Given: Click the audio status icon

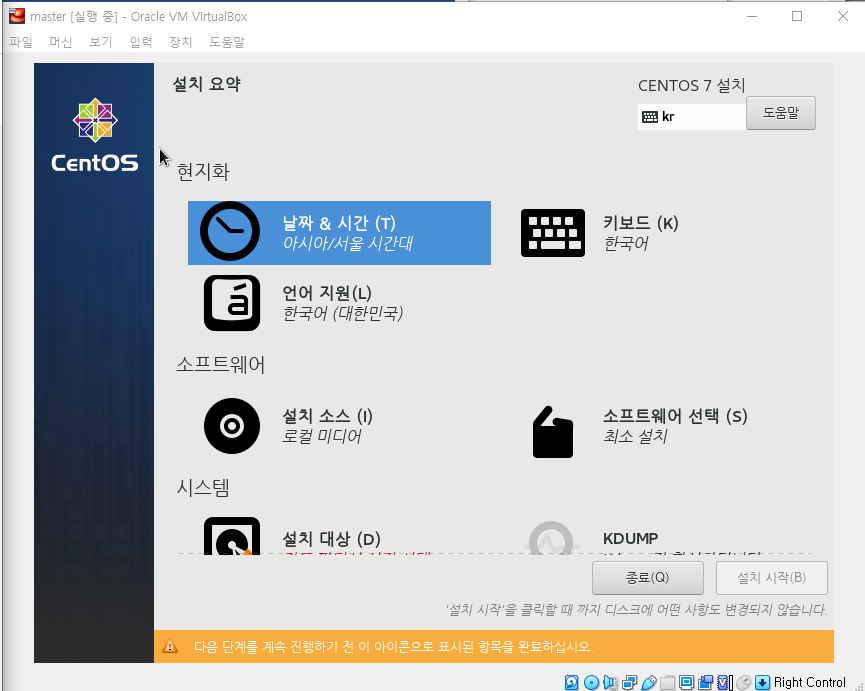Looking at the screenshot, I should point(610,682).
